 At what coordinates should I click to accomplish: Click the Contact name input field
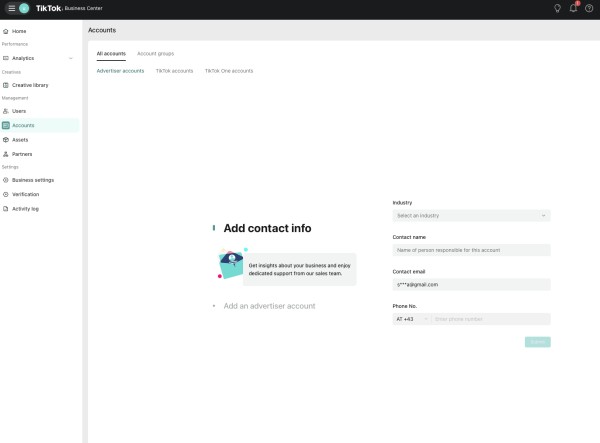point(471,250)
